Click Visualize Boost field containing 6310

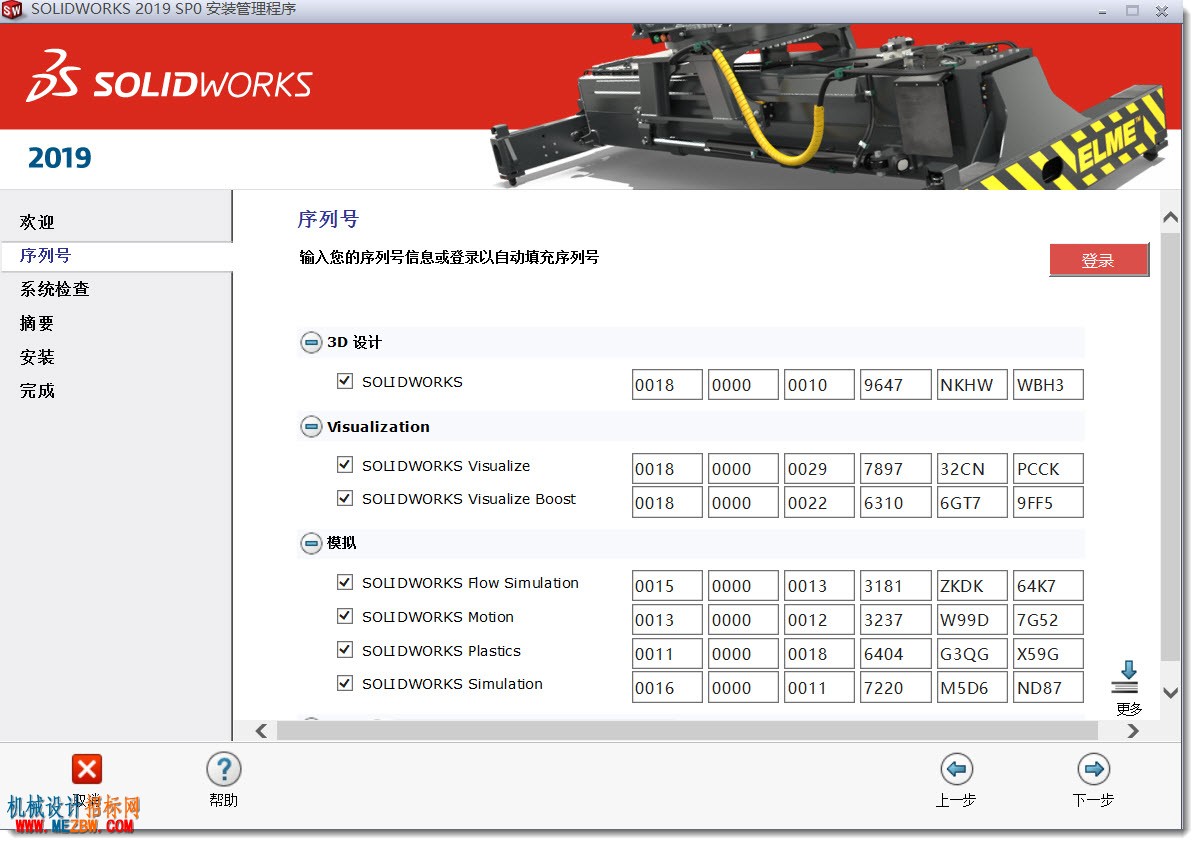895,503
